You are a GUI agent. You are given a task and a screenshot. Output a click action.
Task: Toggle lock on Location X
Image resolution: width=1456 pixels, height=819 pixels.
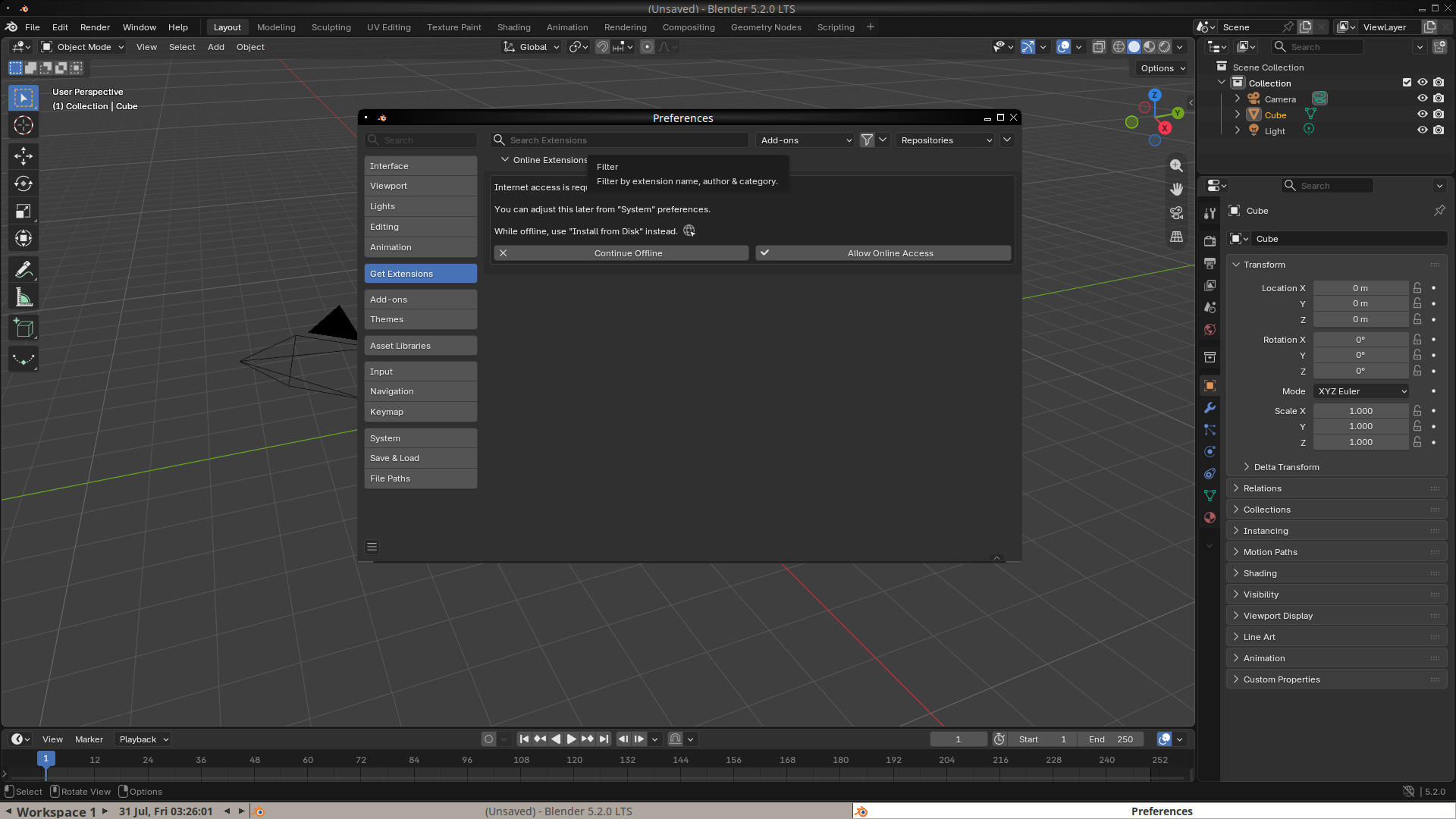coord(1417,288)
